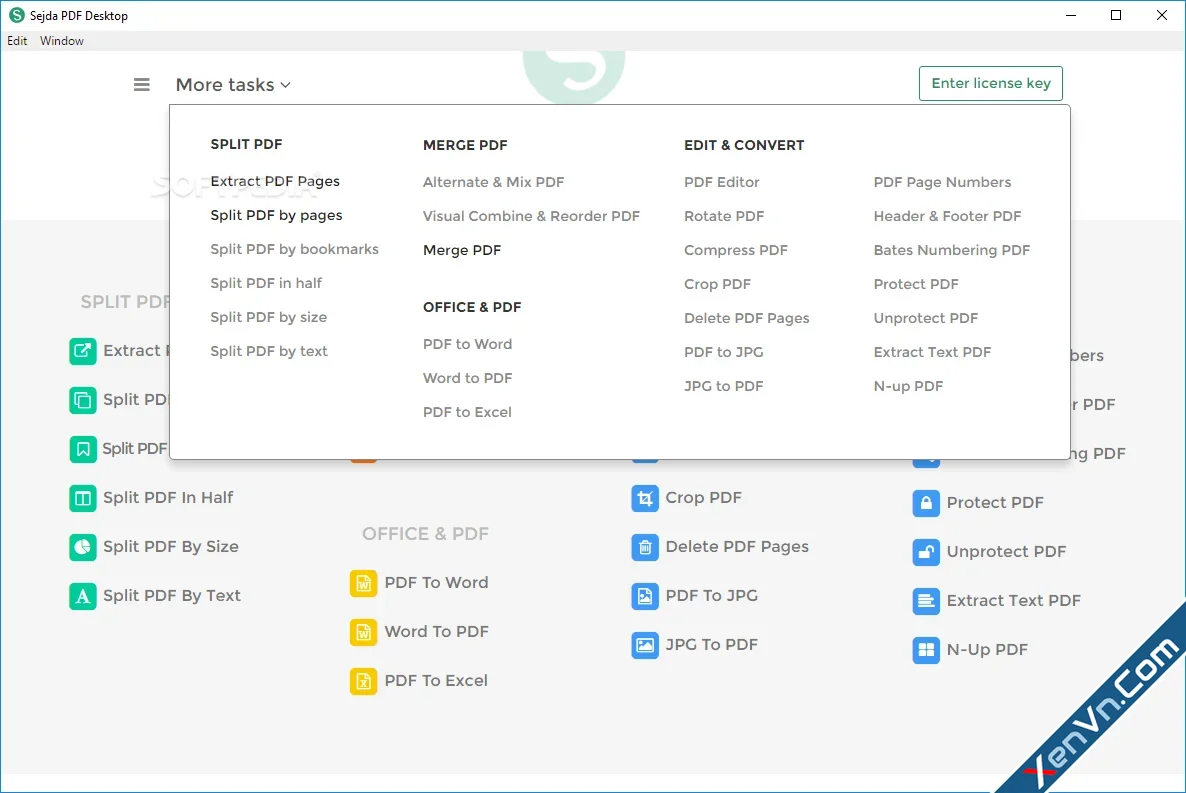Select Visual Combine & Reorder PDF entry
The height and width of the screenshot is (793, 1186).
tap(531, 216)
